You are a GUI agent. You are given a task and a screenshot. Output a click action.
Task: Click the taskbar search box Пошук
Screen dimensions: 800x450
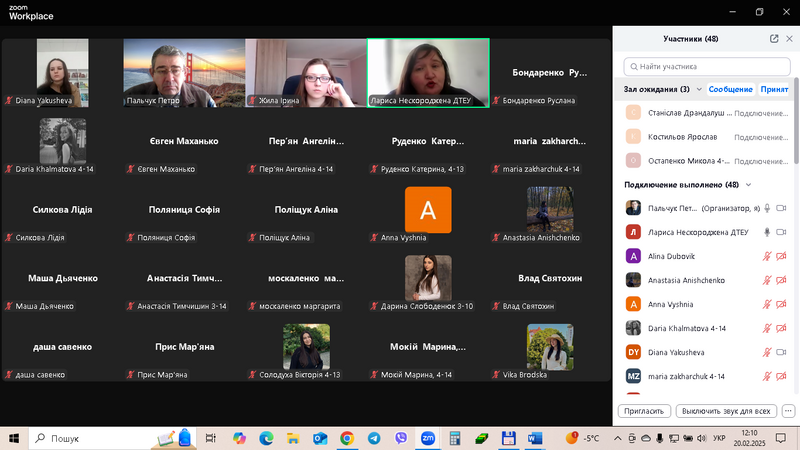tap(110, 438)
